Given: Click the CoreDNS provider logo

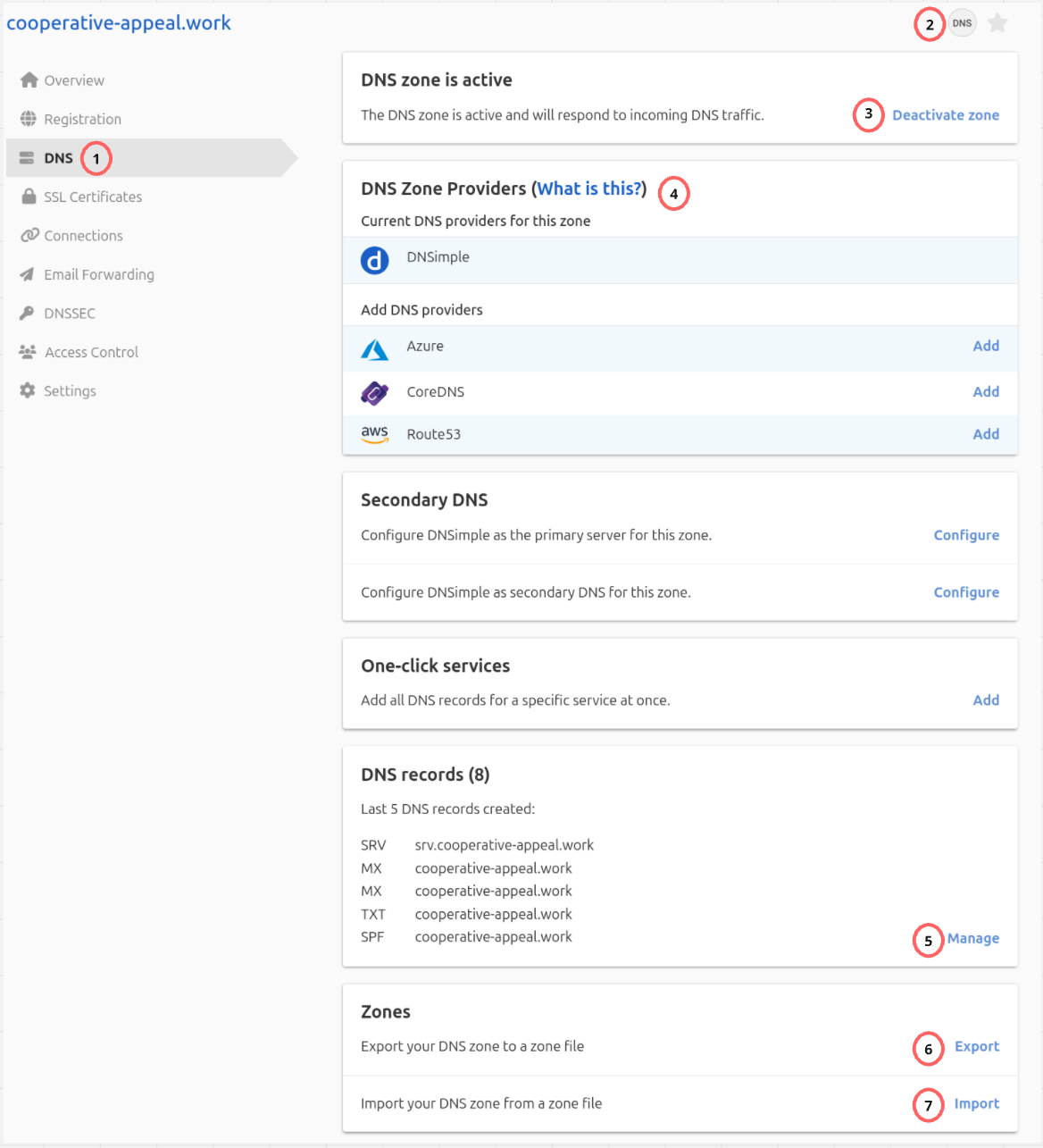Looking at the screenshot, I should point(374,393).
